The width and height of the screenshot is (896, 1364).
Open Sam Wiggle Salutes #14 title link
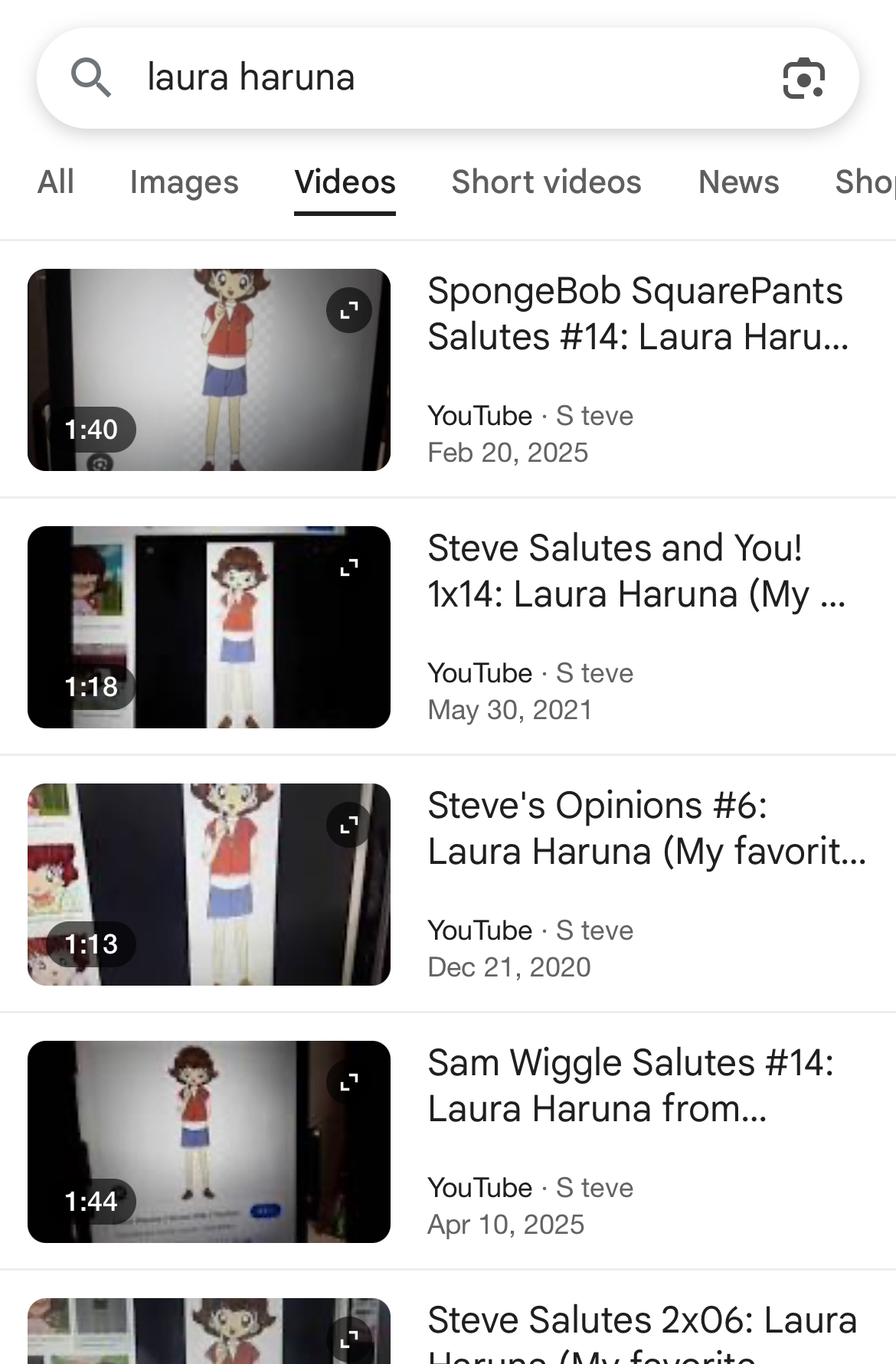[x=631, y=1085]
